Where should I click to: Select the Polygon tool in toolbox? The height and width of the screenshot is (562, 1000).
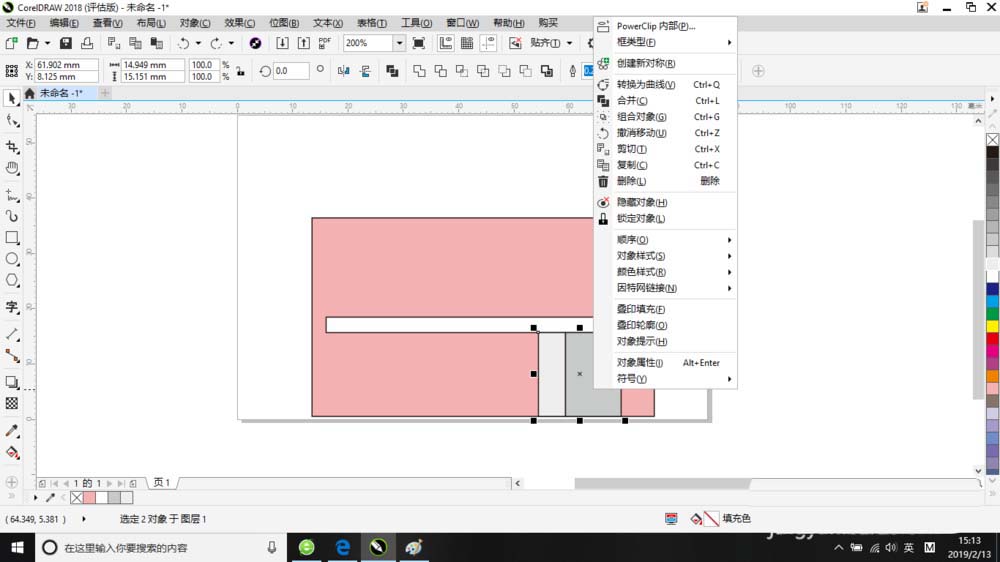[x=12, y=280]
